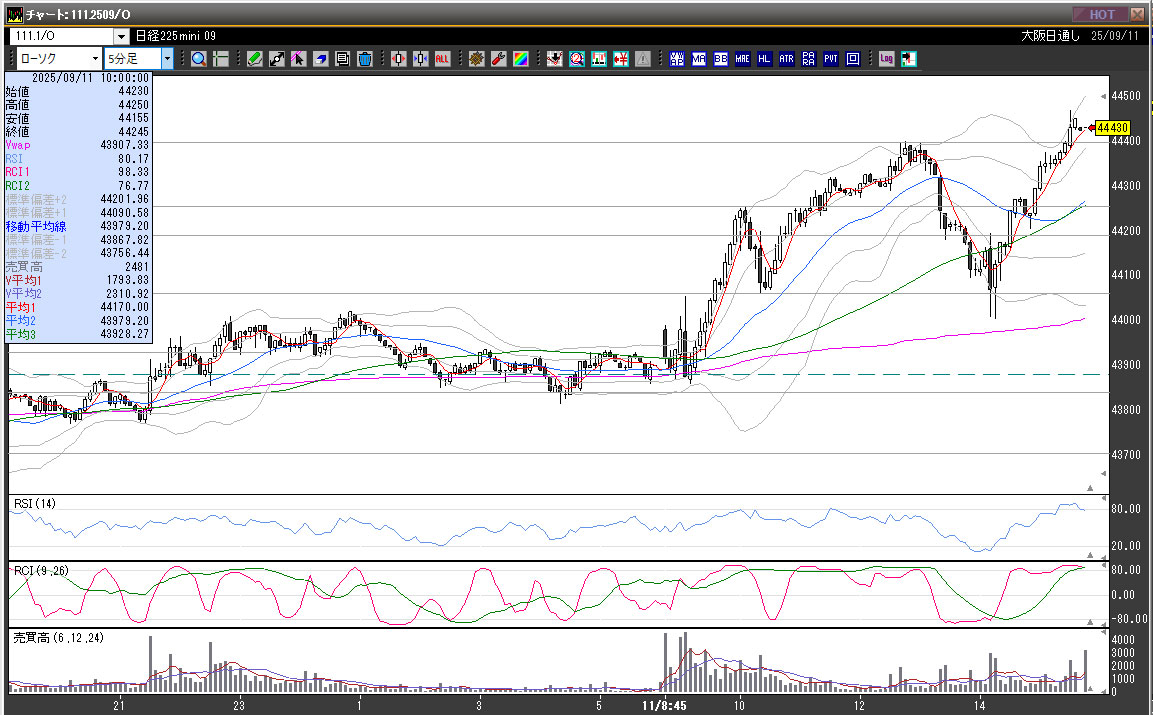Click the yellow 44430 current price marker
1153x715 pixels.
coord(1112,128)
